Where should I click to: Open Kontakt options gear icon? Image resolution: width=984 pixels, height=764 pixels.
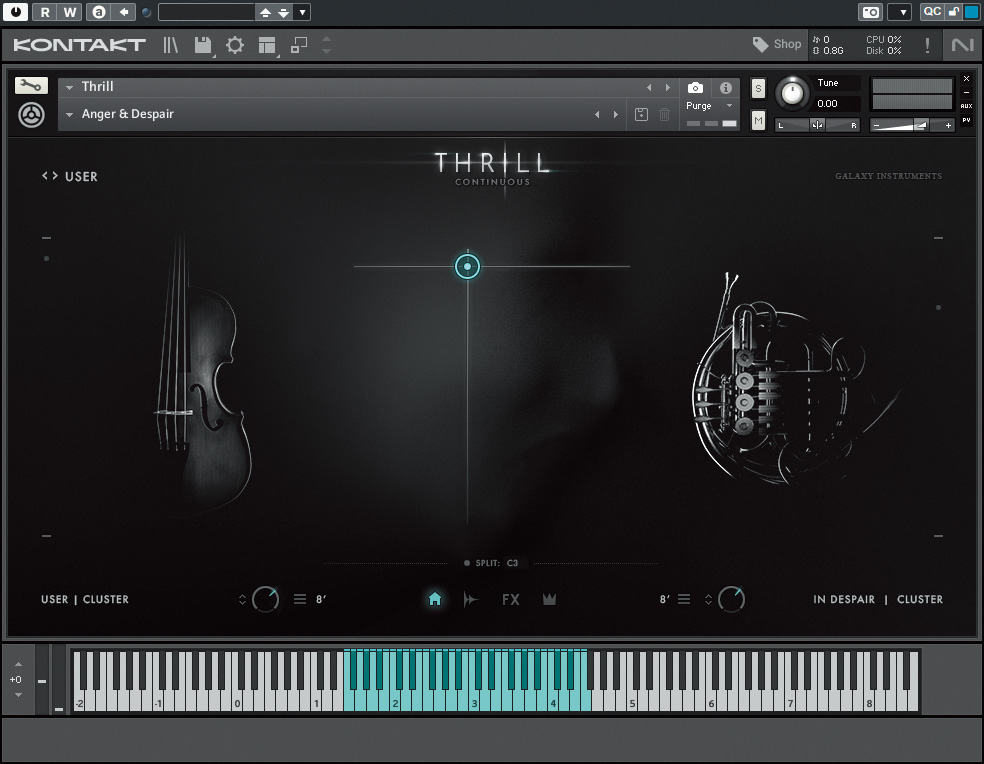pyautogui.click(x=235, y=45)
